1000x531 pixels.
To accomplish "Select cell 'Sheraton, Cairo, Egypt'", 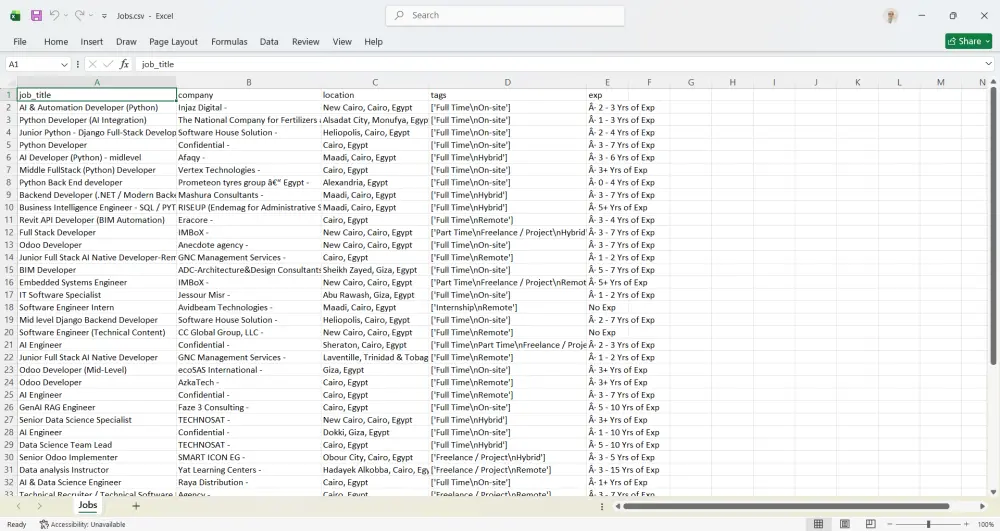I will (375, 345).
